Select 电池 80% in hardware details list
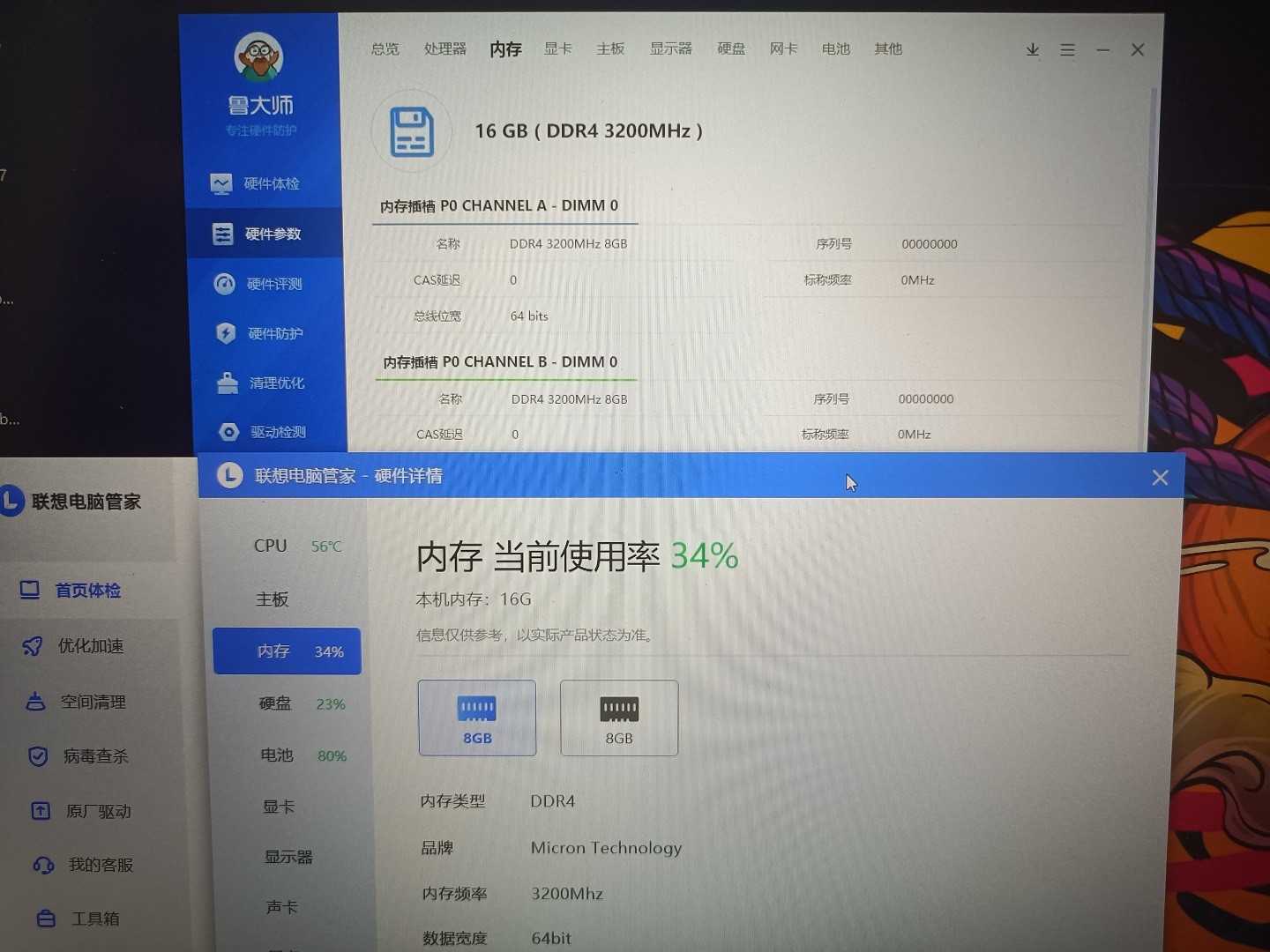The height and width of the screenshot is (952, 1270). tap(303, 755)
